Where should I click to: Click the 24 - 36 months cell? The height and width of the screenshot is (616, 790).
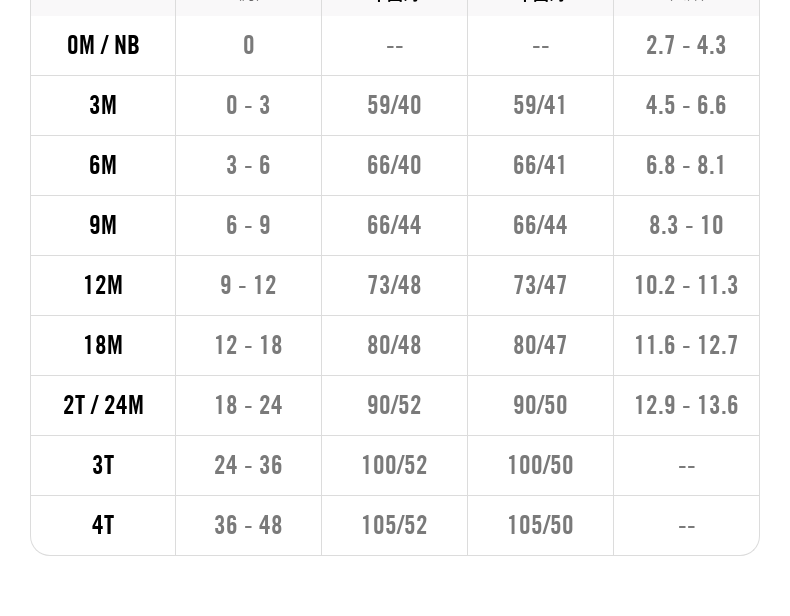(x=248, y=465)
